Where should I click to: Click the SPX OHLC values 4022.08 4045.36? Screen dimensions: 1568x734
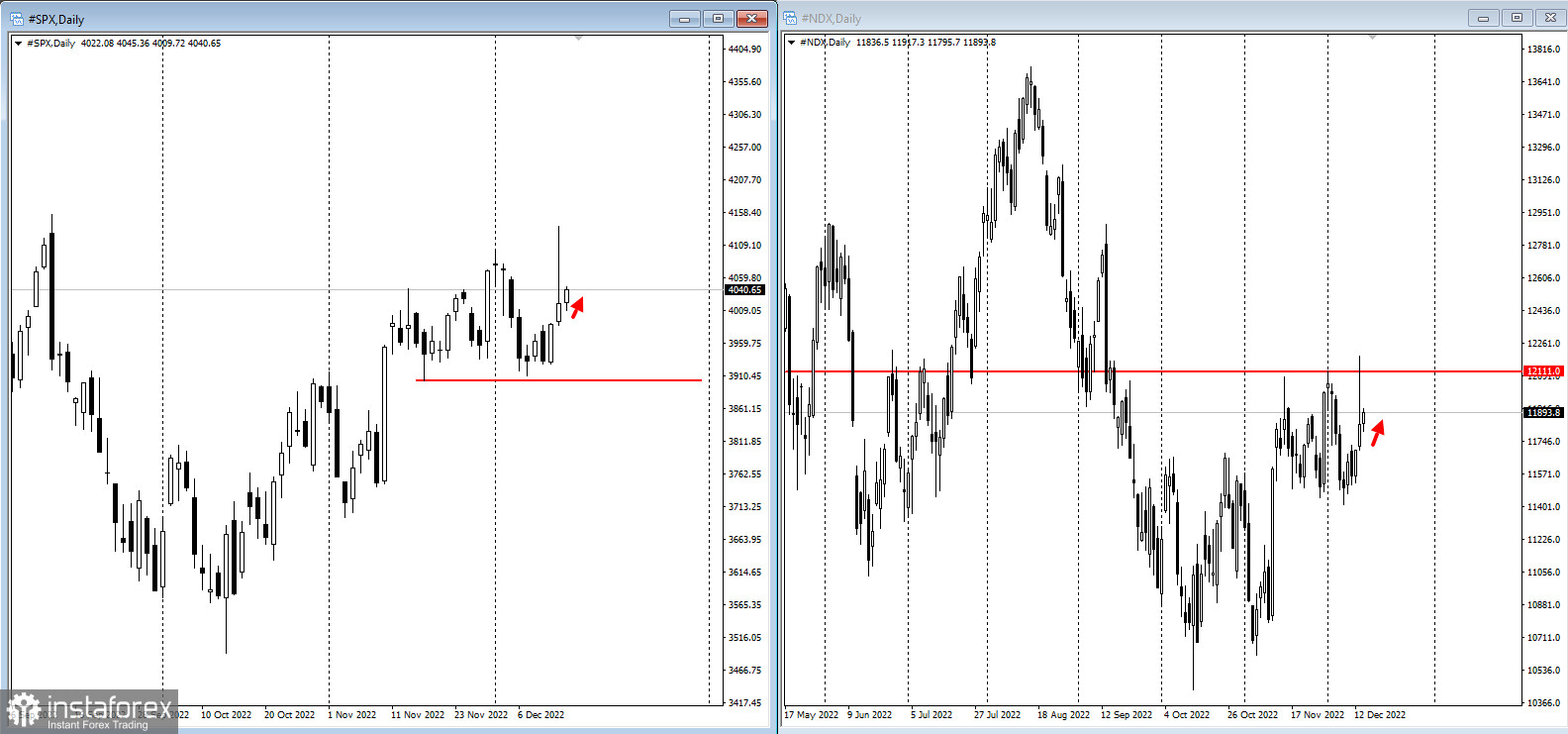[x=115, y=44]
